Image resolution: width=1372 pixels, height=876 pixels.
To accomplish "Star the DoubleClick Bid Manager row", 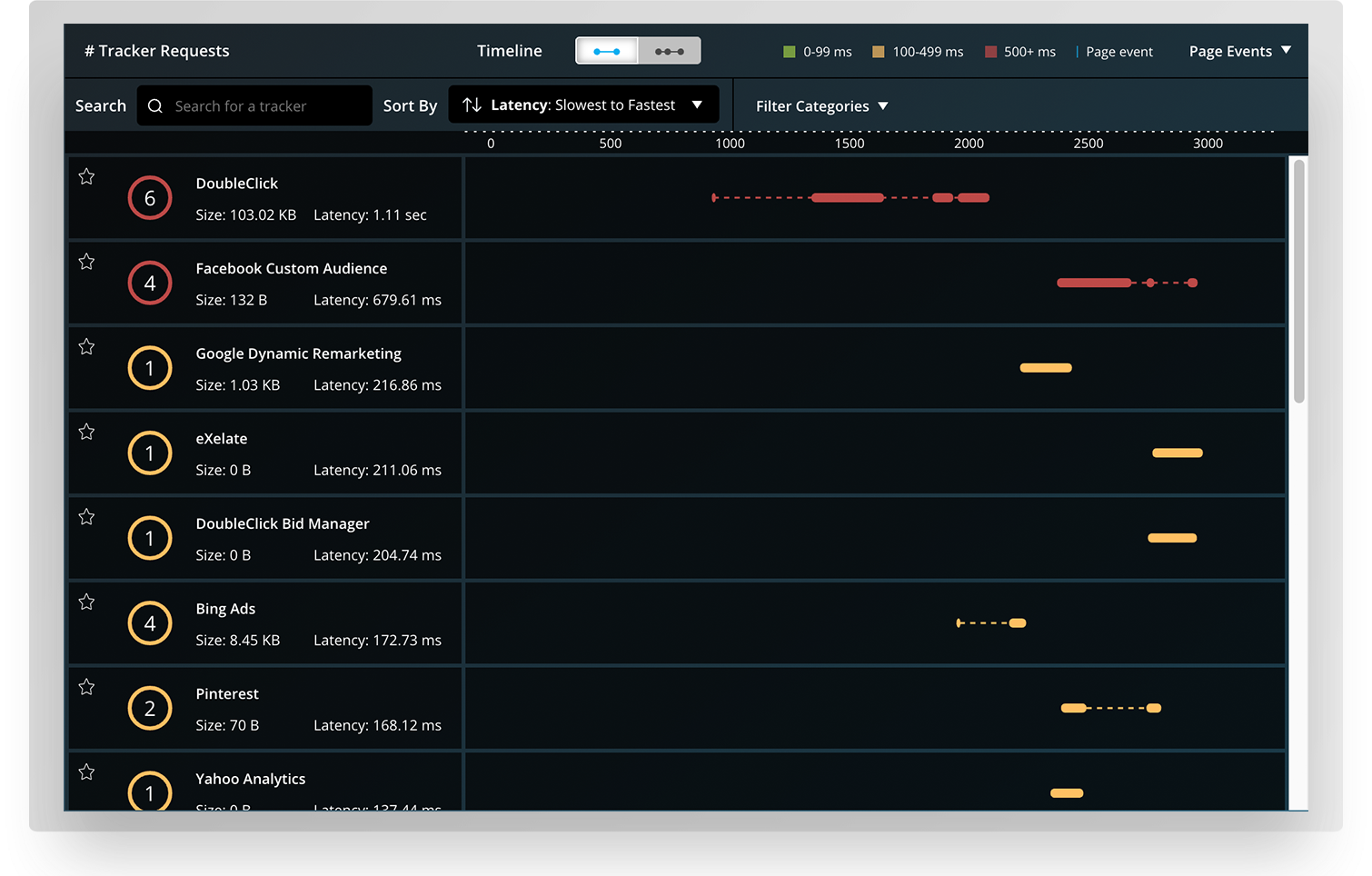I will click(86, 517).
